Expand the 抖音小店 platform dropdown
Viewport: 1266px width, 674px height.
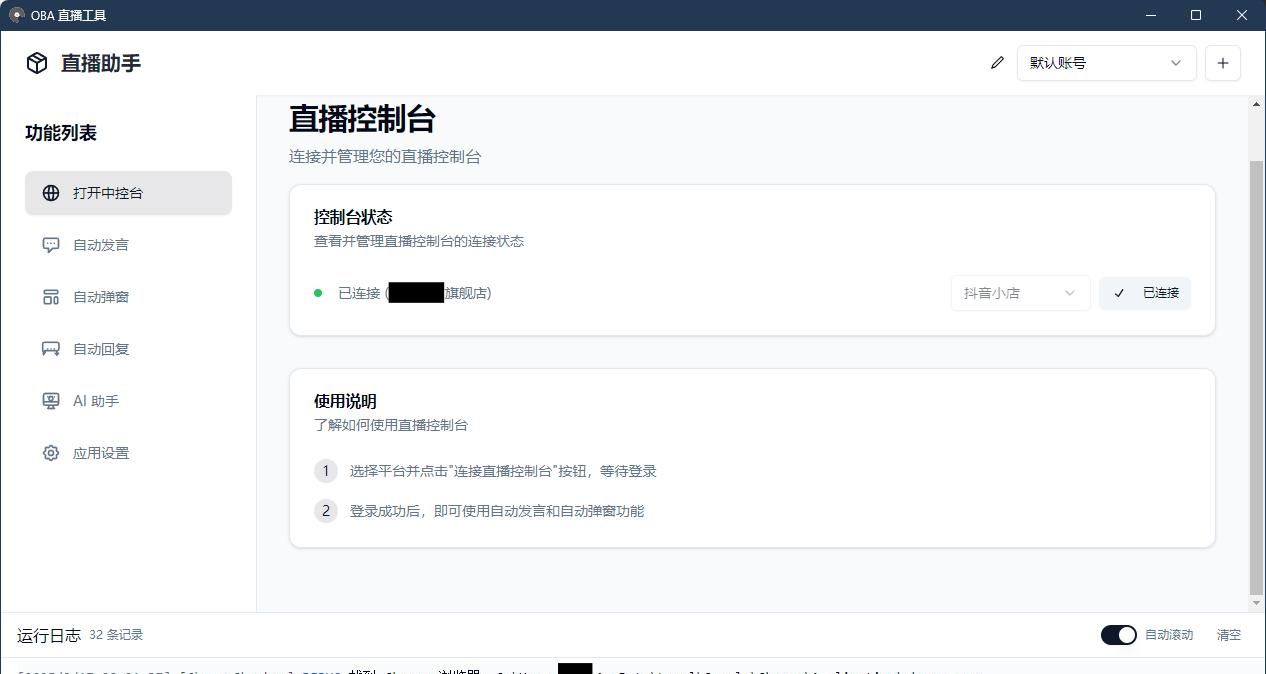pos(1019,292)
